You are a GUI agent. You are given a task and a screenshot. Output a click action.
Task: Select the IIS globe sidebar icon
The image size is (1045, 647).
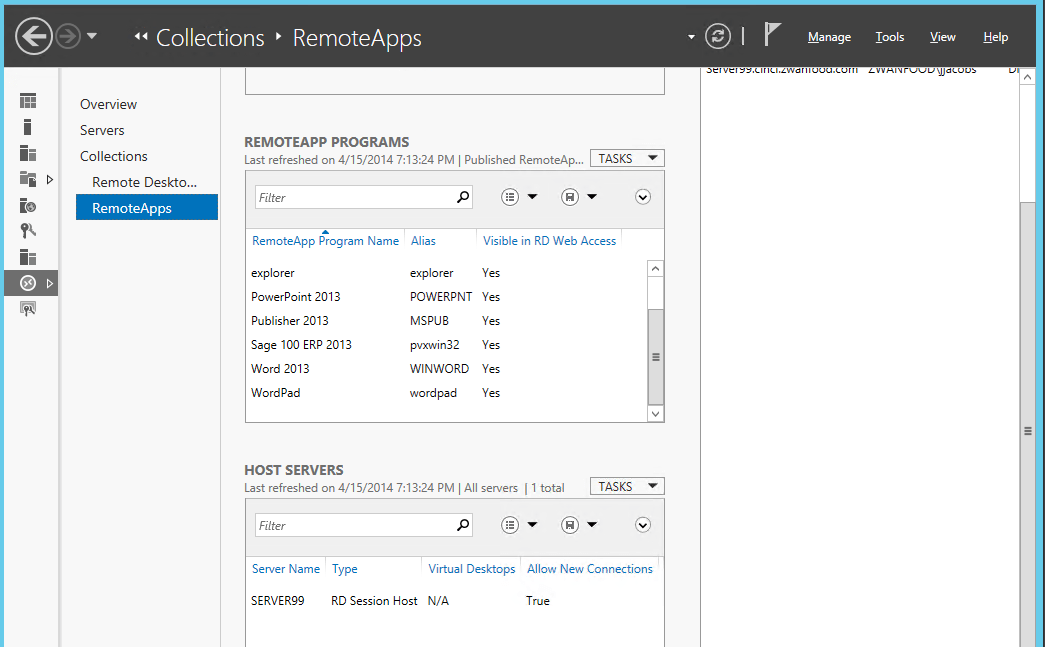[x=28, y=205]
